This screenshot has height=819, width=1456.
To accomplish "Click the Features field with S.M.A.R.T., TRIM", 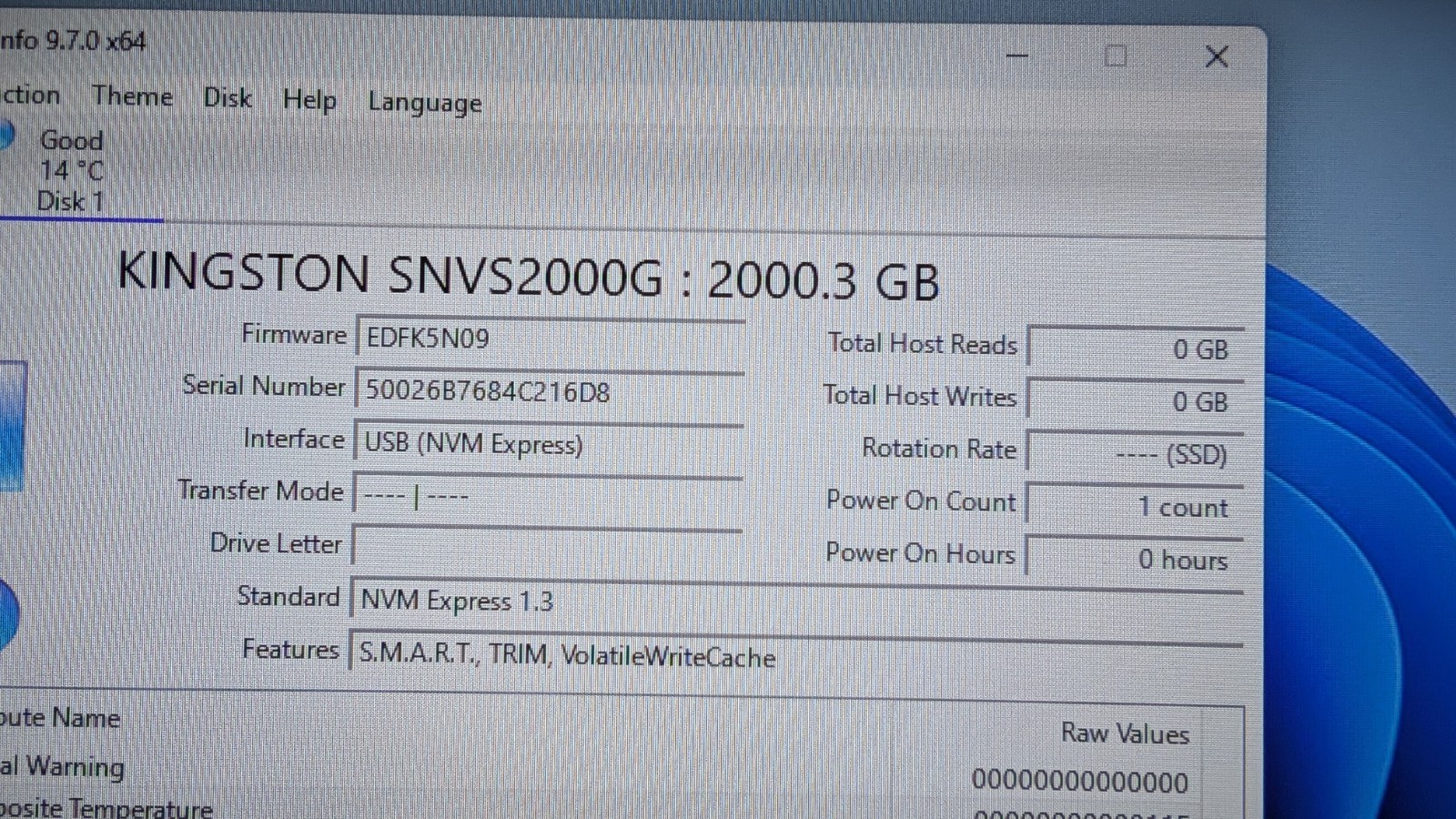I will click(796, 655).
